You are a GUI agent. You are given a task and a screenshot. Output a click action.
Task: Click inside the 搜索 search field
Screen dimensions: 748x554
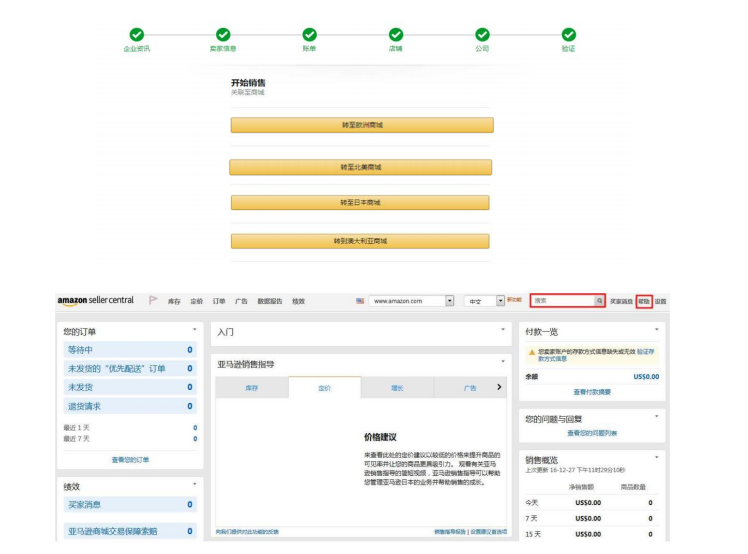tap(563, 301)
